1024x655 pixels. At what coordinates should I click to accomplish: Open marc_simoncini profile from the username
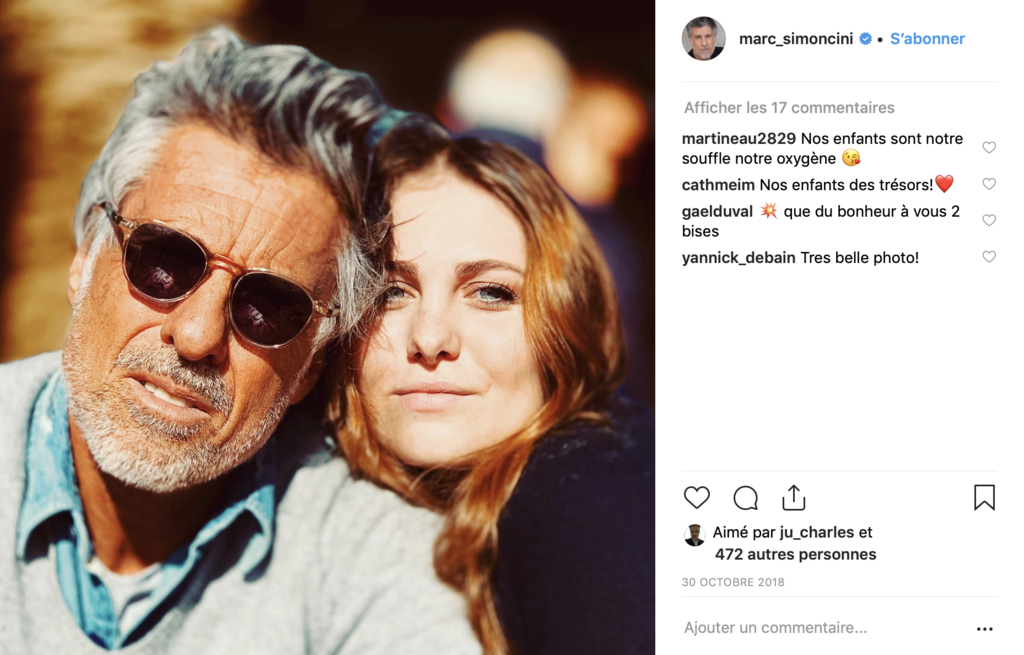[796, 39]
